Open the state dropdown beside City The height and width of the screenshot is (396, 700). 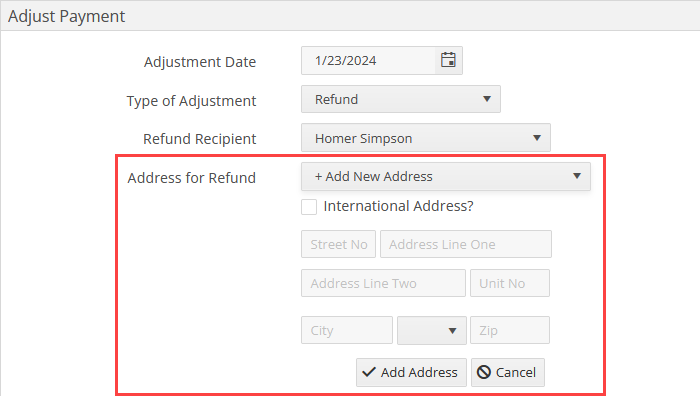coord(432,330)
